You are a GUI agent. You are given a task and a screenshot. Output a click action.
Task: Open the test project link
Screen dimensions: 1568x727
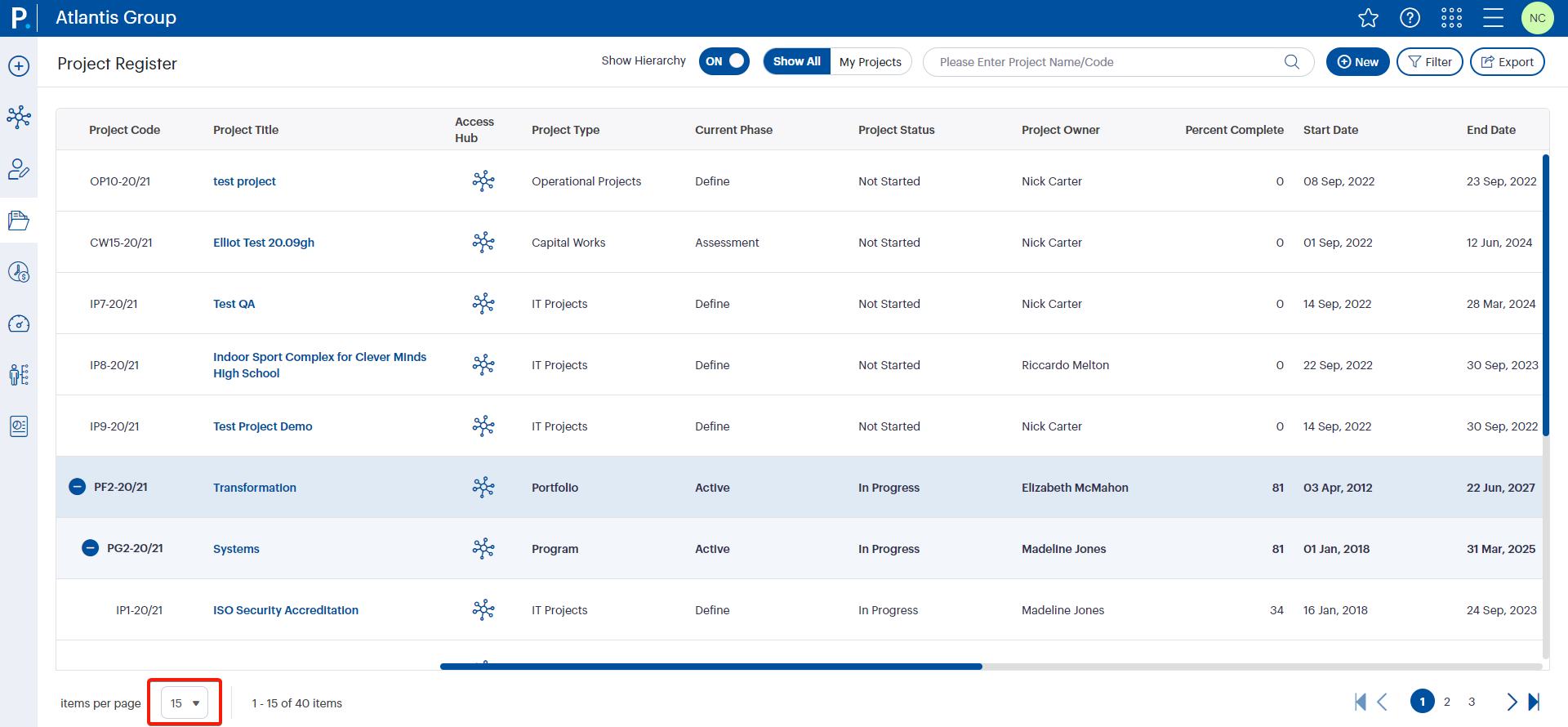coord(244,181)
